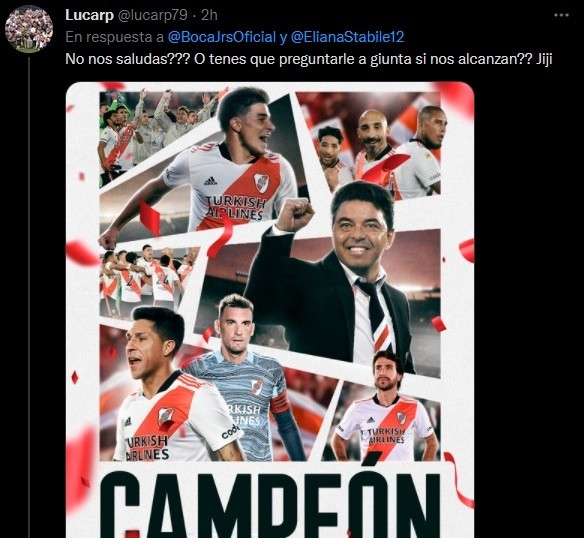
Task: Click Lucarp's round profile avatar
Action: (29, 29)
